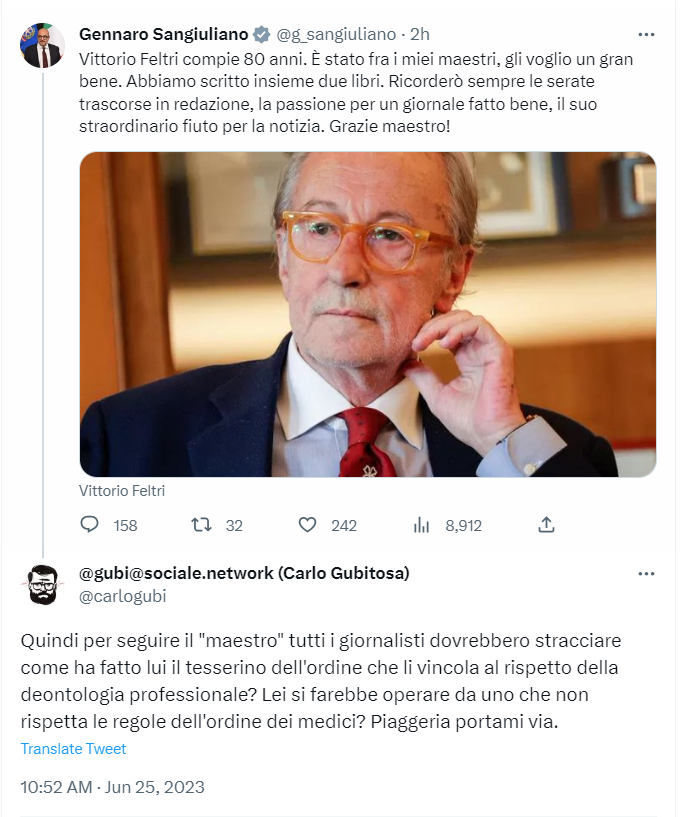This screenshot has width=693, height=817.
Task: Click the reply speech bubble icon
Action: point(89,524)
